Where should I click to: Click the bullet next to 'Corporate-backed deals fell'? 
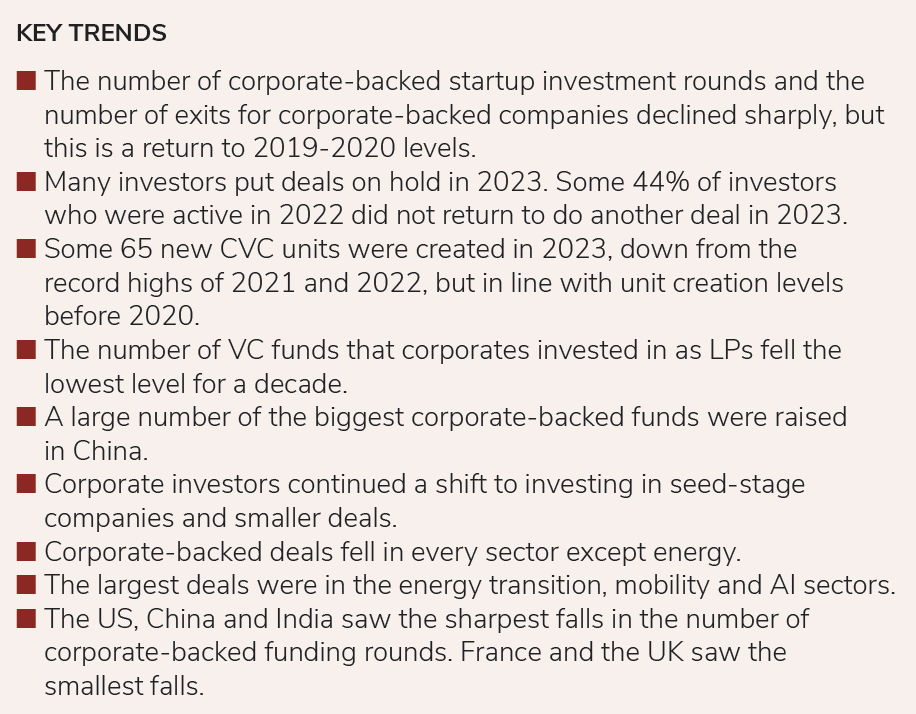point(27,551)
